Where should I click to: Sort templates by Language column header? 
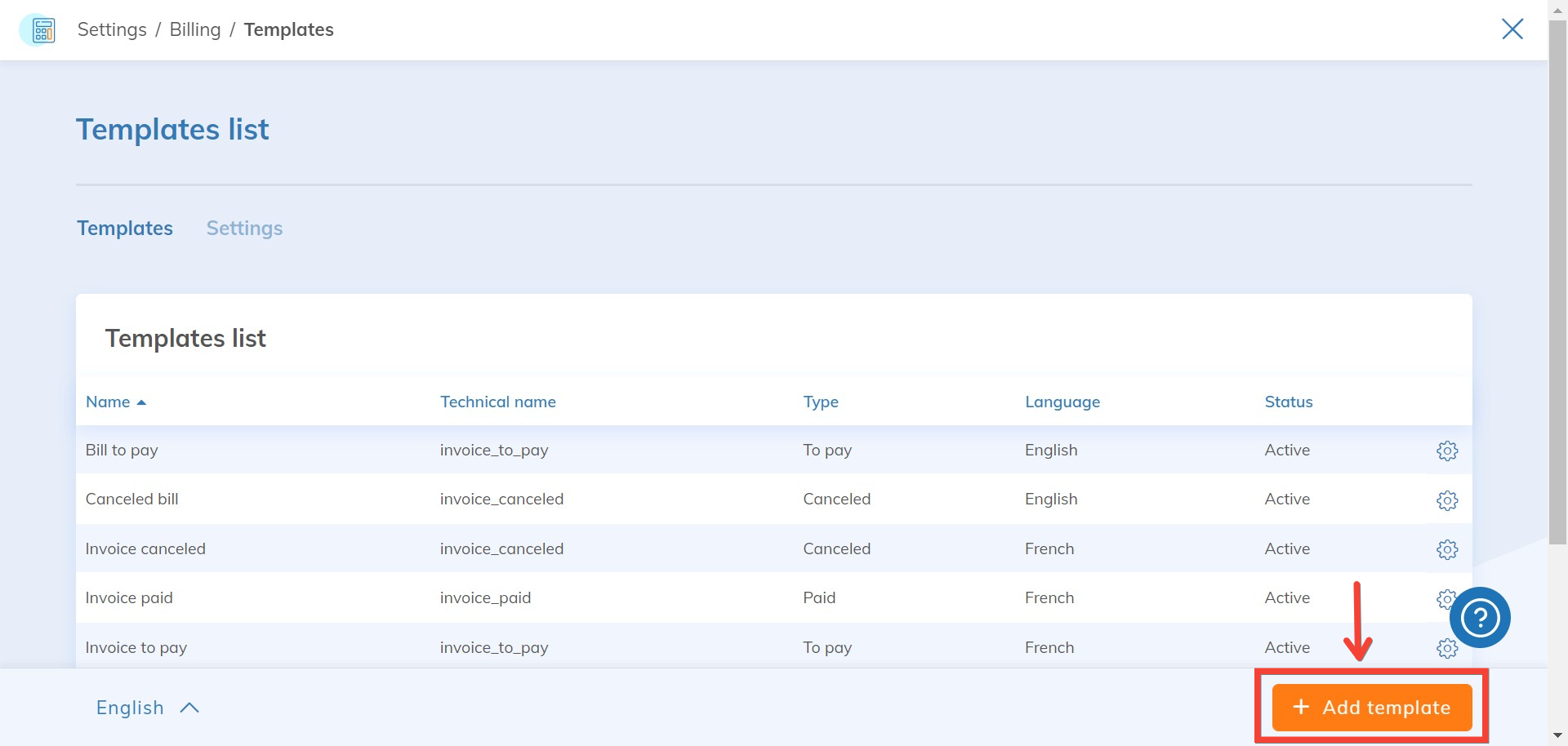pyautogui.click(x=1062, y=402)
